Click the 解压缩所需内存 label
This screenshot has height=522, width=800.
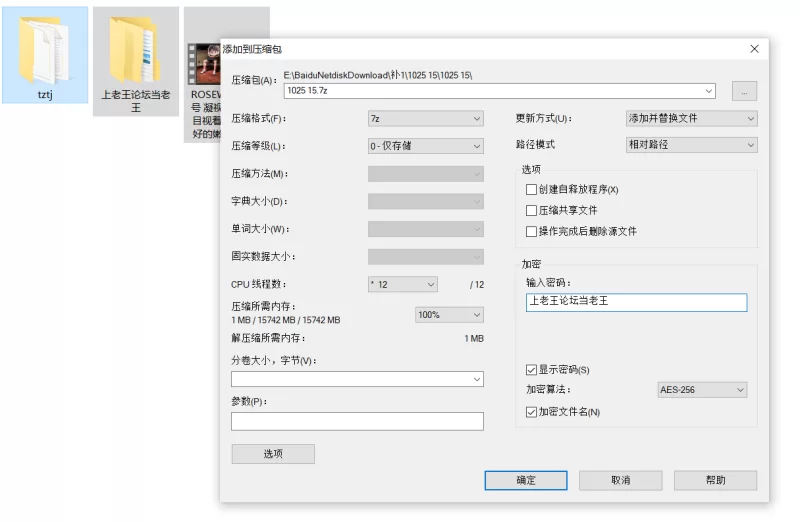pos(268,338)
